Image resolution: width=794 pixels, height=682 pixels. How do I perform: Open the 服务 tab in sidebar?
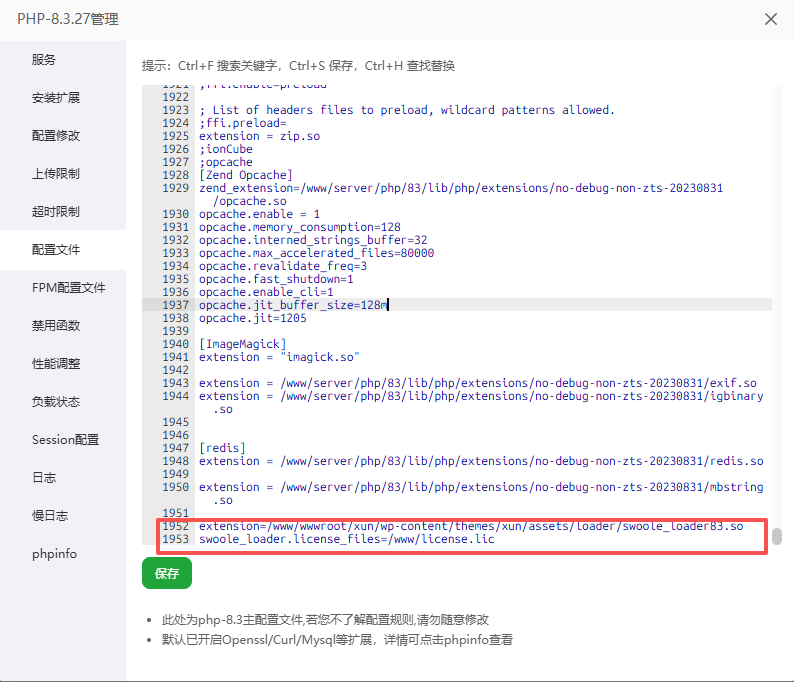[x=44, y=60]
